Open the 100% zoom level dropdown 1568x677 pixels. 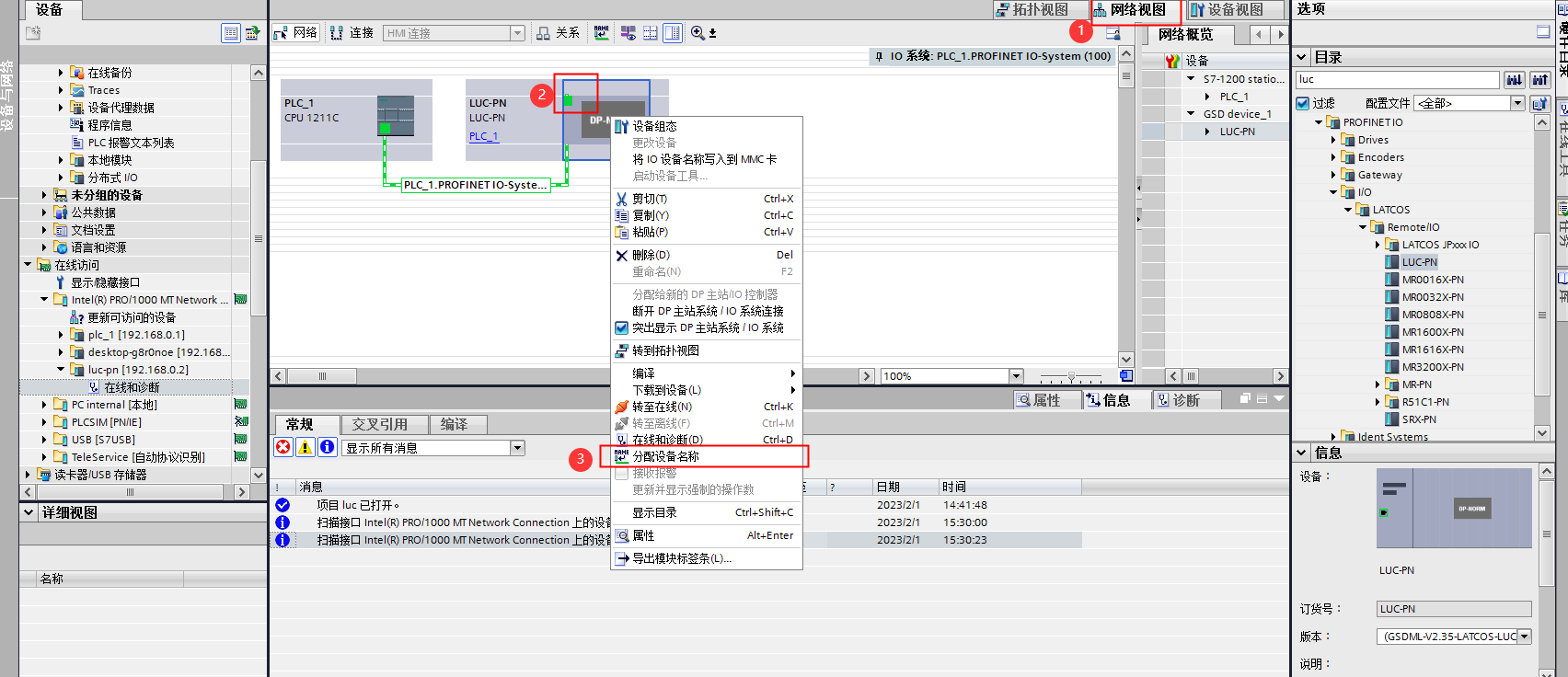click(1016, 376)
